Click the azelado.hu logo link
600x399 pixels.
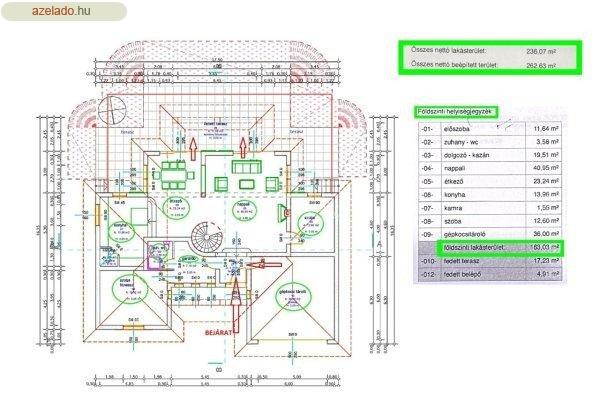coord(62,11)
